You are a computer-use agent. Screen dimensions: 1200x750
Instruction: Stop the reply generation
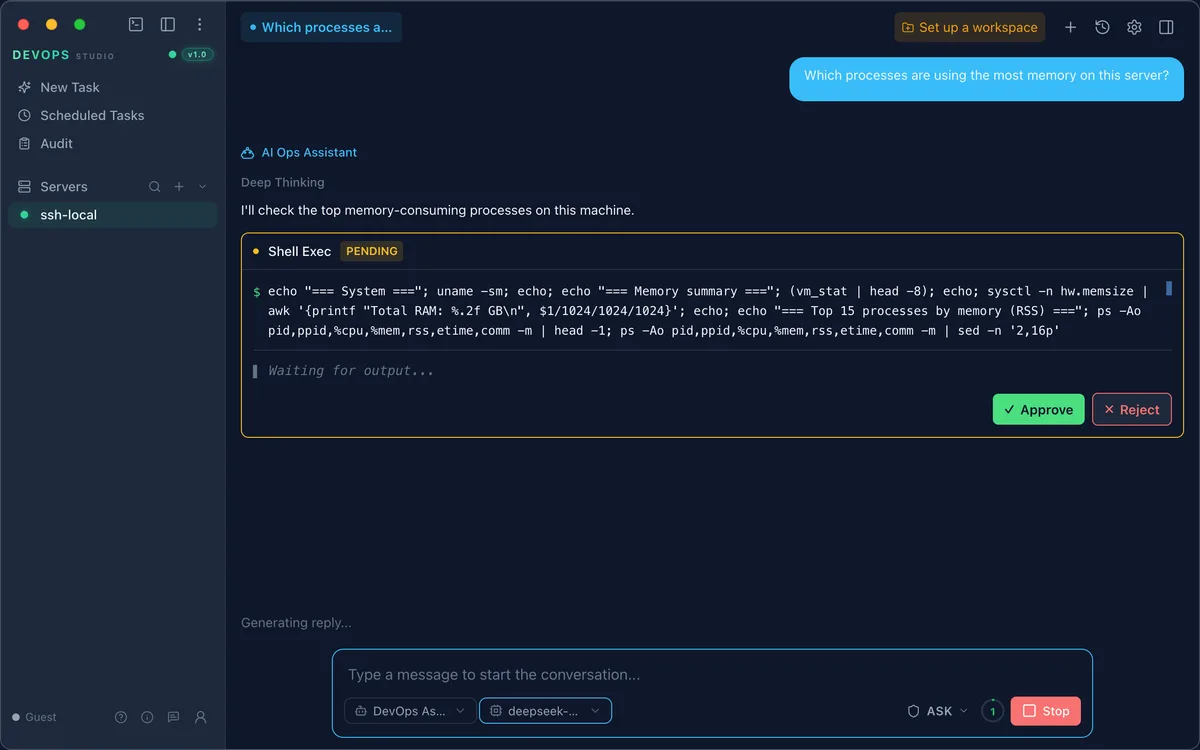coord(1046,711)
